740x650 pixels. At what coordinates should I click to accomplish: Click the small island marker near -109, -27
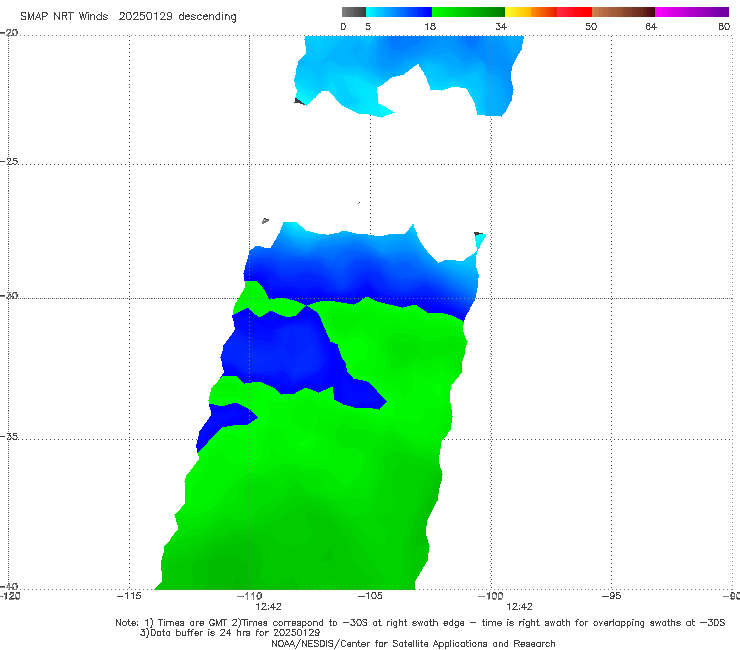click(x=265, y=220)
